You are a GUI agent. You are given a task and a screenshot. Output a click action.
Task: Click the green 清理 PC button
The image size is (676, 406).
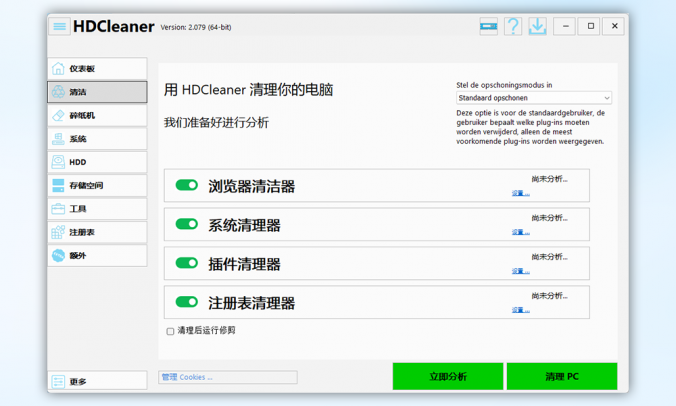tap(562, 376)
